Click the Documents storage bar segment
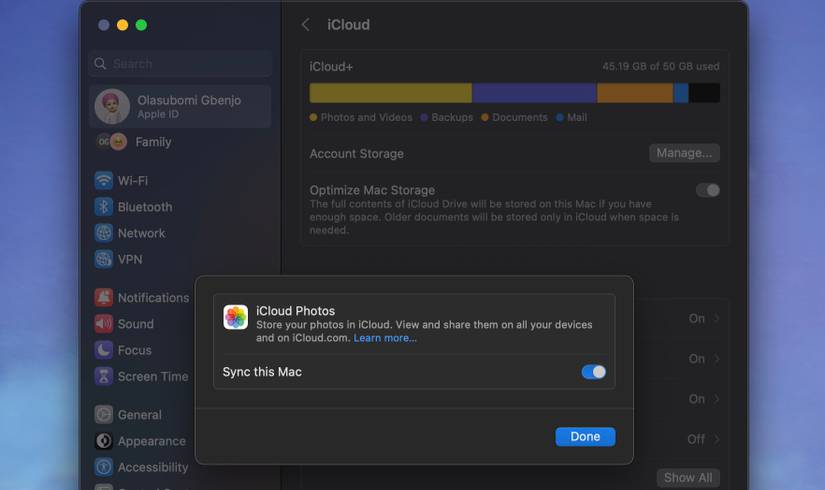Viewport: 825px width, 490px height. [635, 93]
